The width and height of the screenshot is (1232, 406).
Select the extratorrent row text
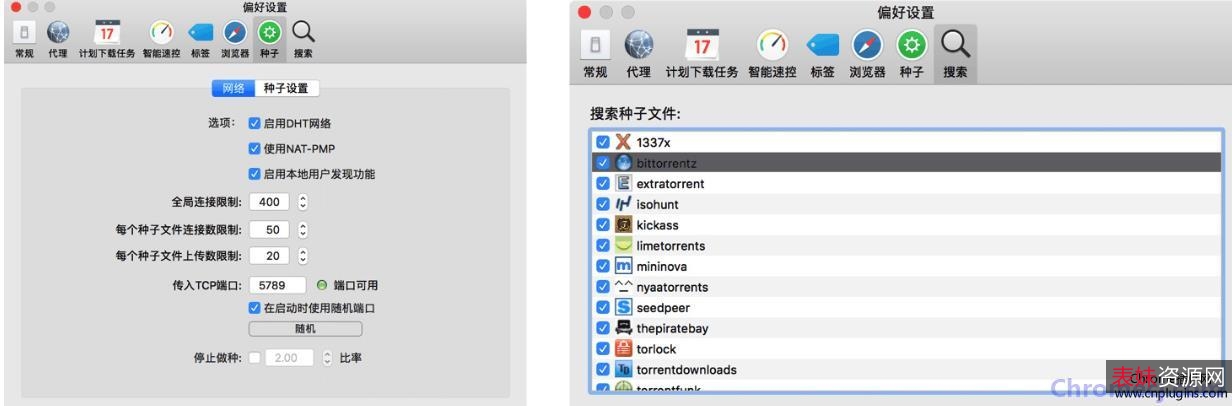[670, 184]
